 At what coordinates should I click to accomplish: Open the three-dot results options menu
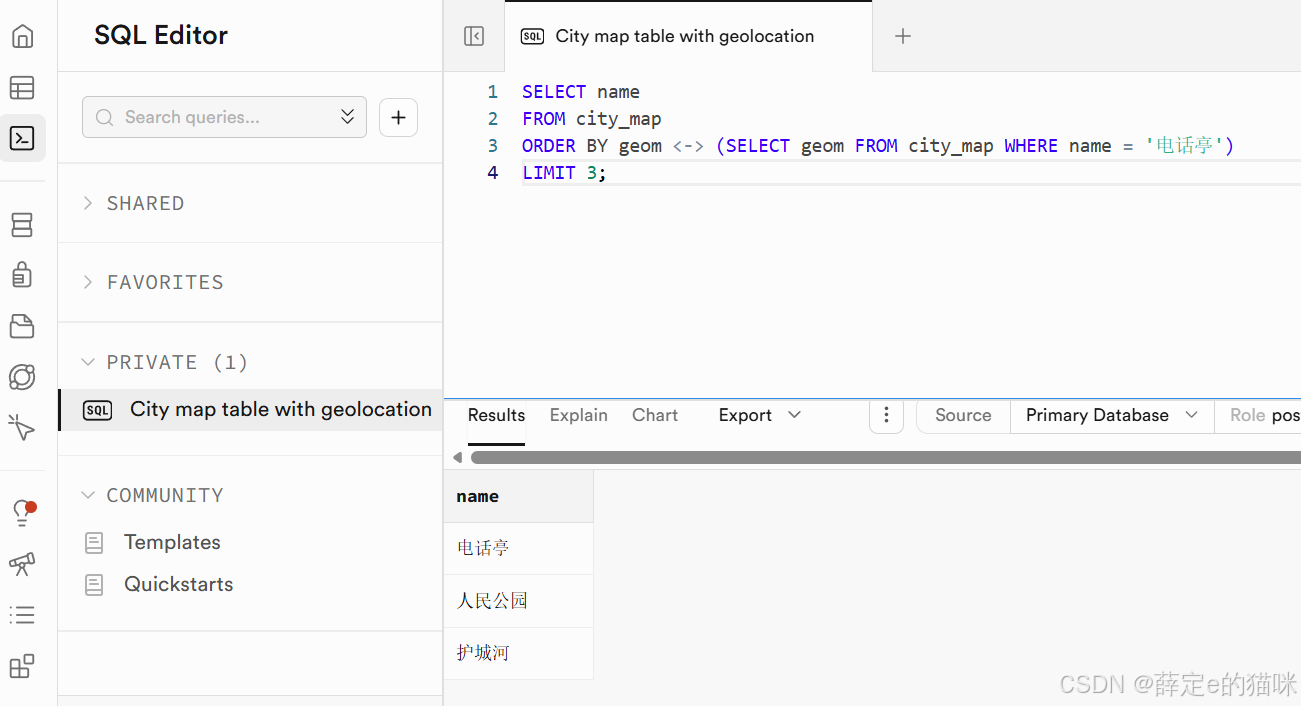(x=886, y=415)
